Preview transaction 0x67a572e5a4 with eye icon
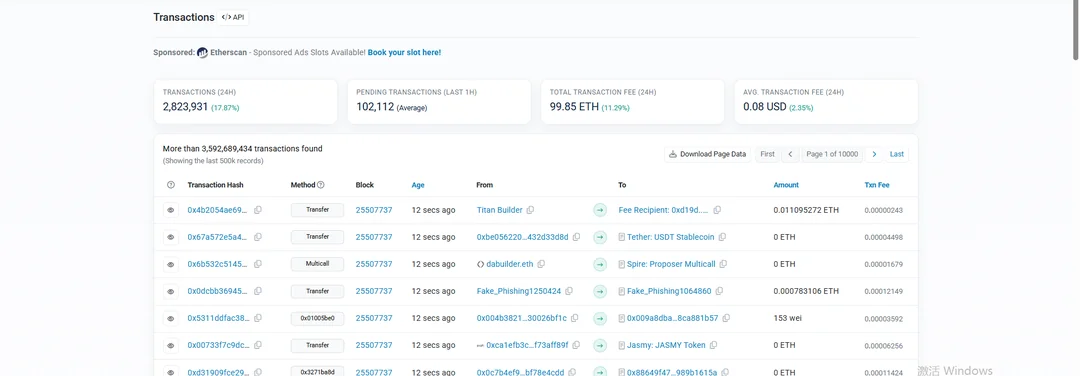1080x376 pixels. [171, 237]
